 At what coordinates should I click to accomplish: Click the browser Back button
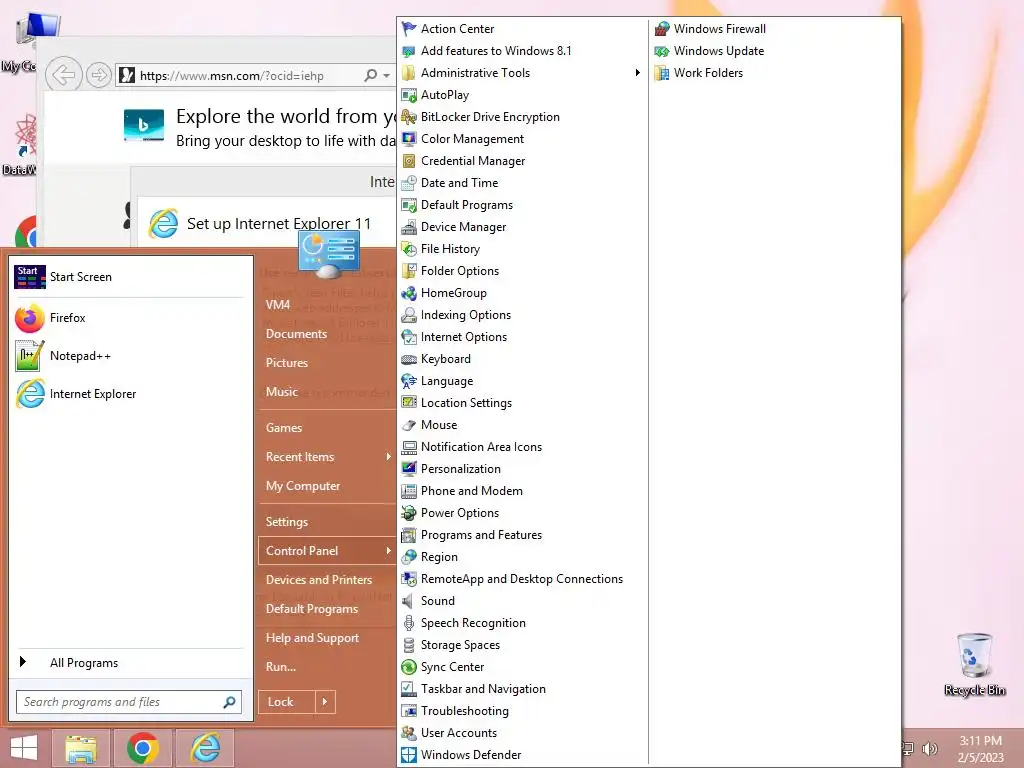(x=63, y=75)
